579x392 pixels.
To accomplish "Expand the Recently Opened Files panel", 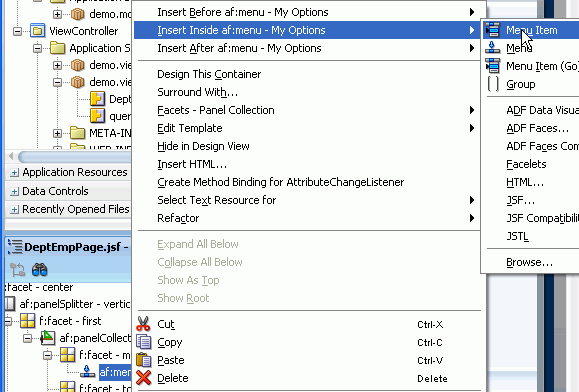I will click(14, 210).
